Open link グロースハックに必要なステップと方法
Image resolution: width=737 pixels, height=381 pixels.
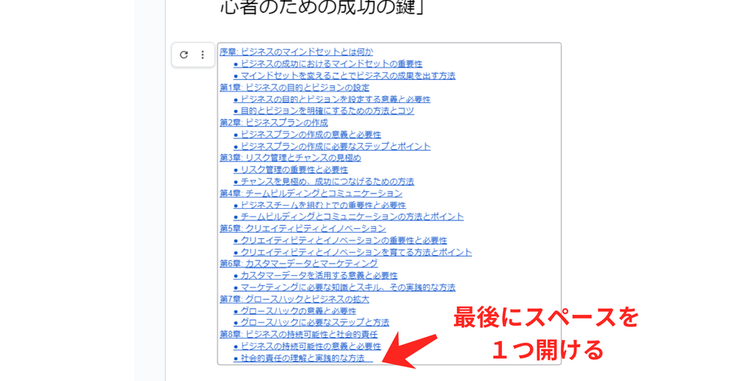tap(315, 322)
